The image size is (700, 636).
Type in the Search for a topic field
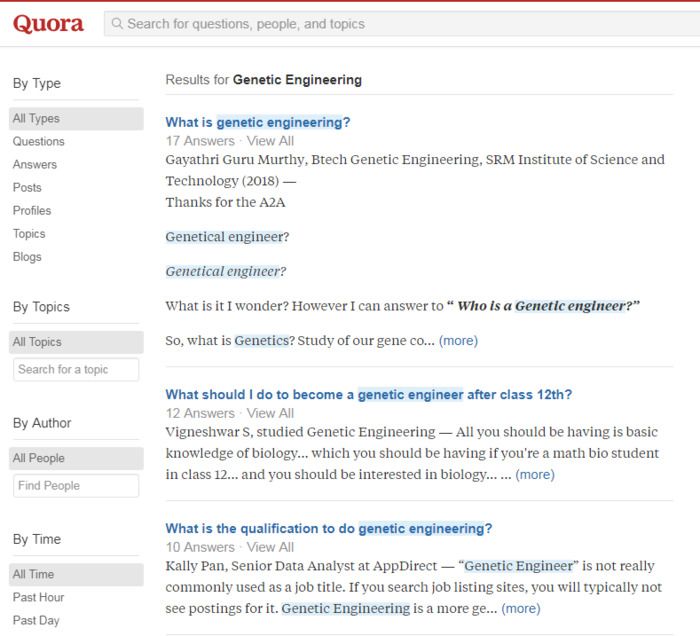[76, 369]
